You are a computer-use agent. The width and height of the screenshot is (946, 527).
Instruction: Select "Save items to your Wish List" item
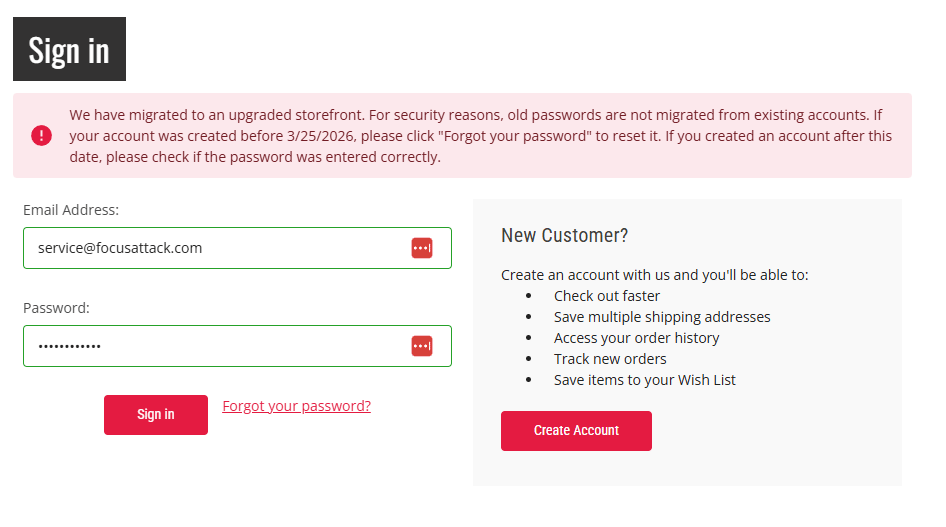(x=645, y=380)
